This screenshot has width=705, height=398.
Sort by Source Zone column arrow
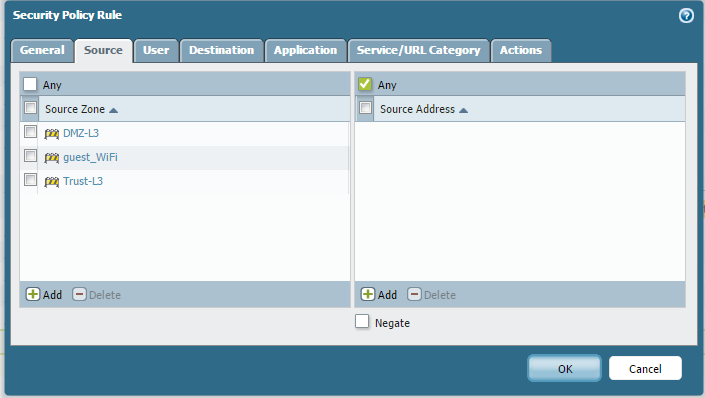point(113,110)
